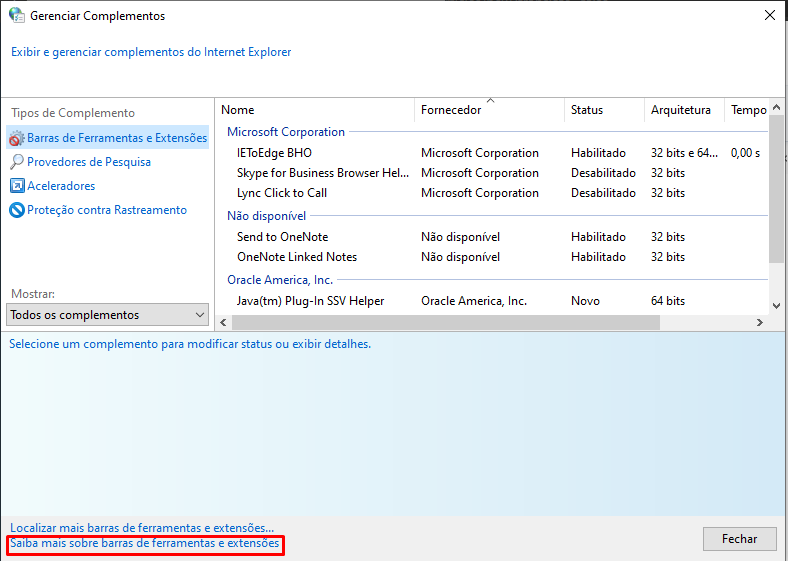Click the vertical scrollbar thumb

776,189
